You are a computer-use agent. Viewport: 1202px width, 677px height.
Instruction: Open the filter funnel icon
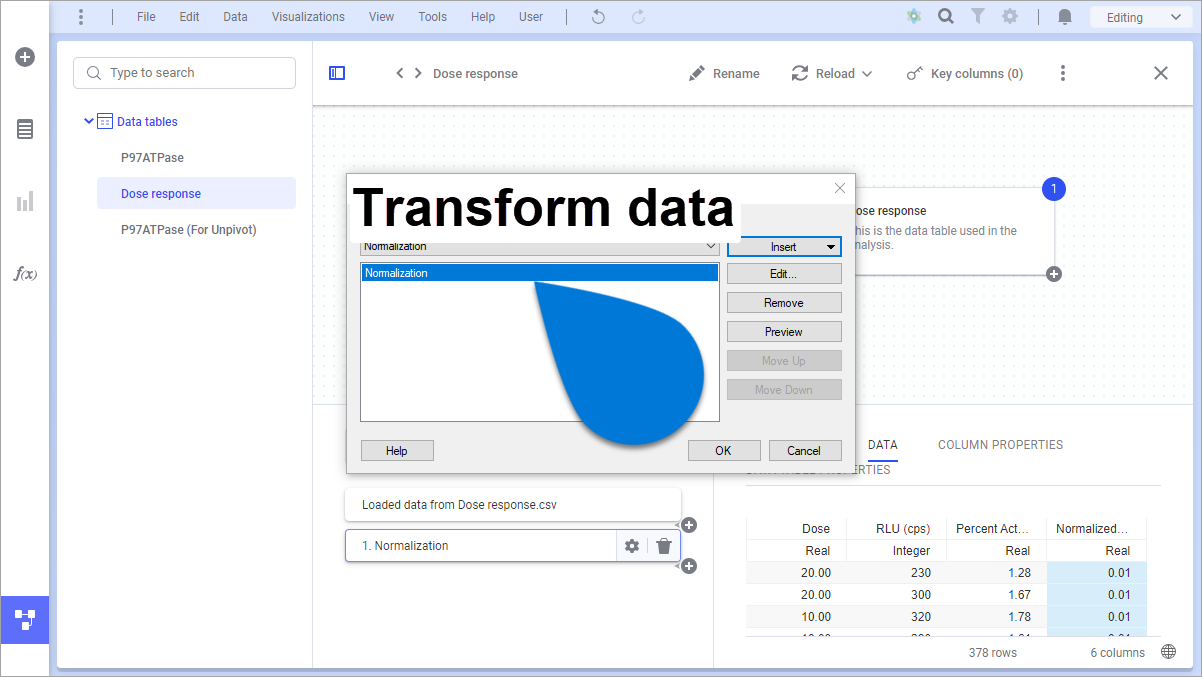[x=978, y=17]
